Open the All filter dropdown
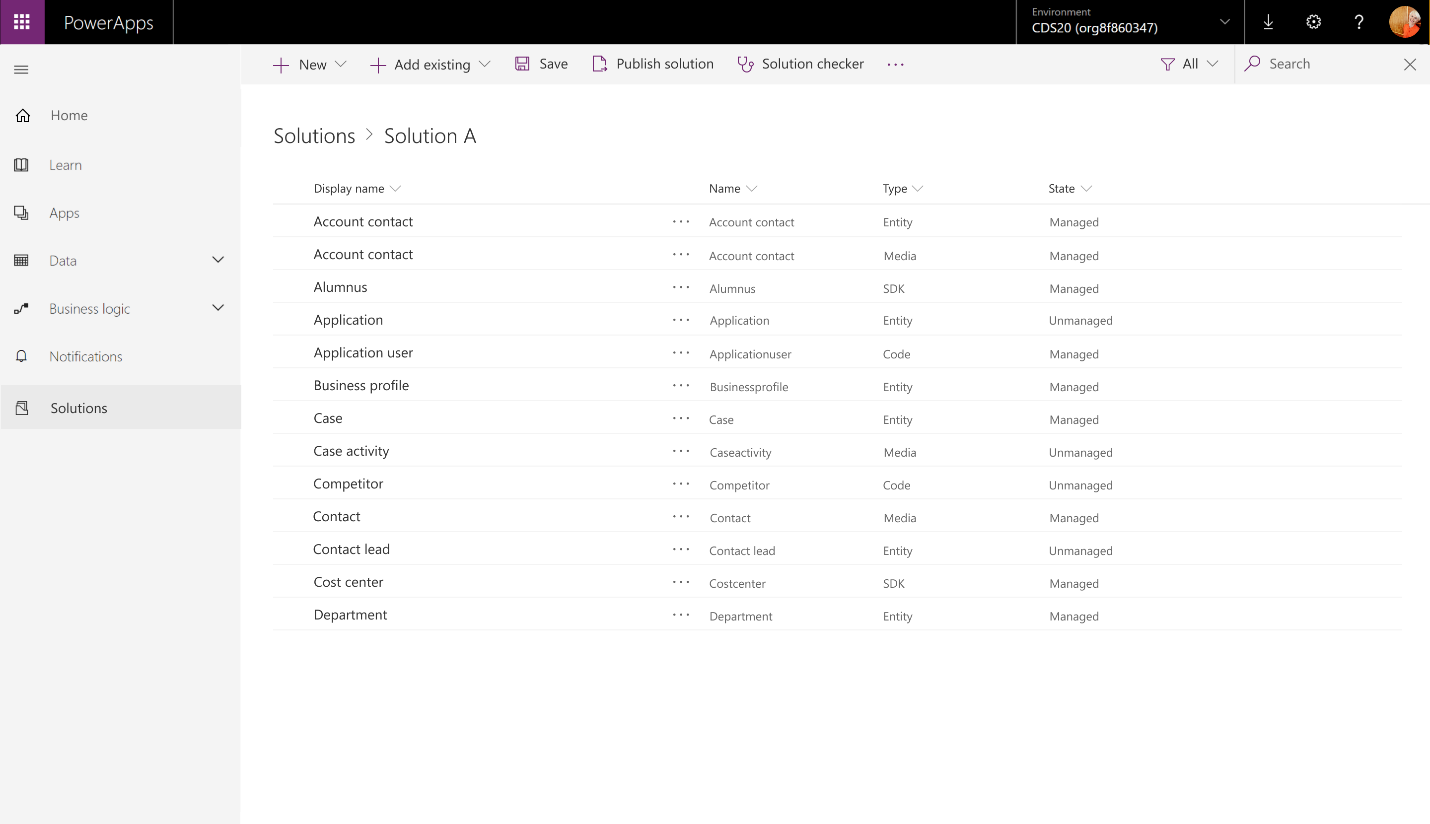The image size is (1430, 824). pos(1189,64)
